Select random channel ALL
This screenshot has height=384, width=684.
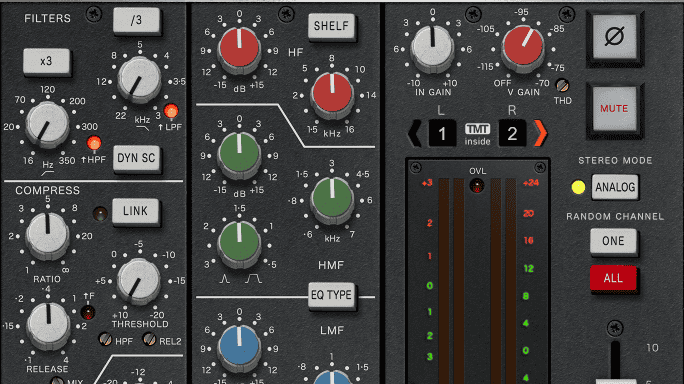[613, 278]
